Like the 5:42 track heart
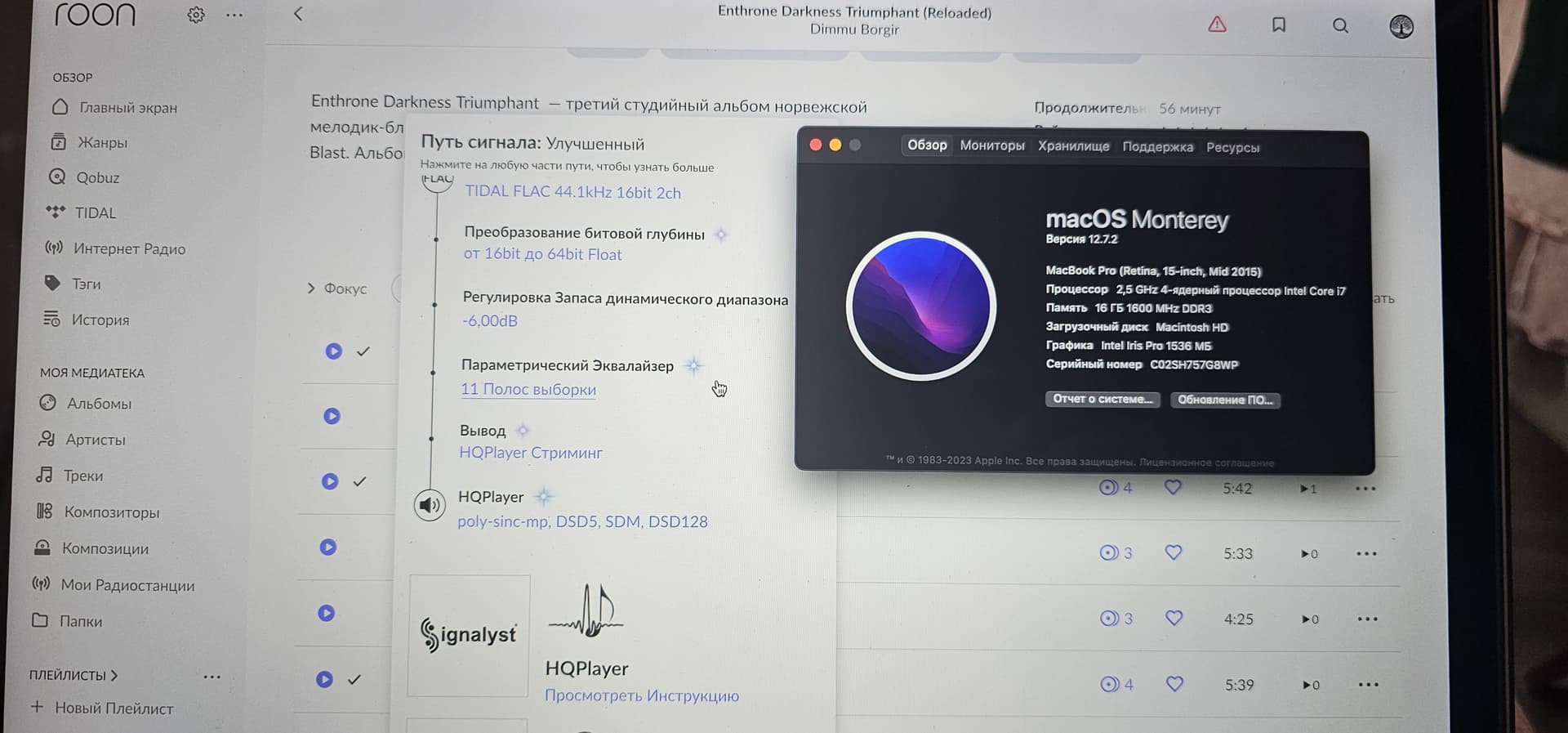 [1173, 487]
